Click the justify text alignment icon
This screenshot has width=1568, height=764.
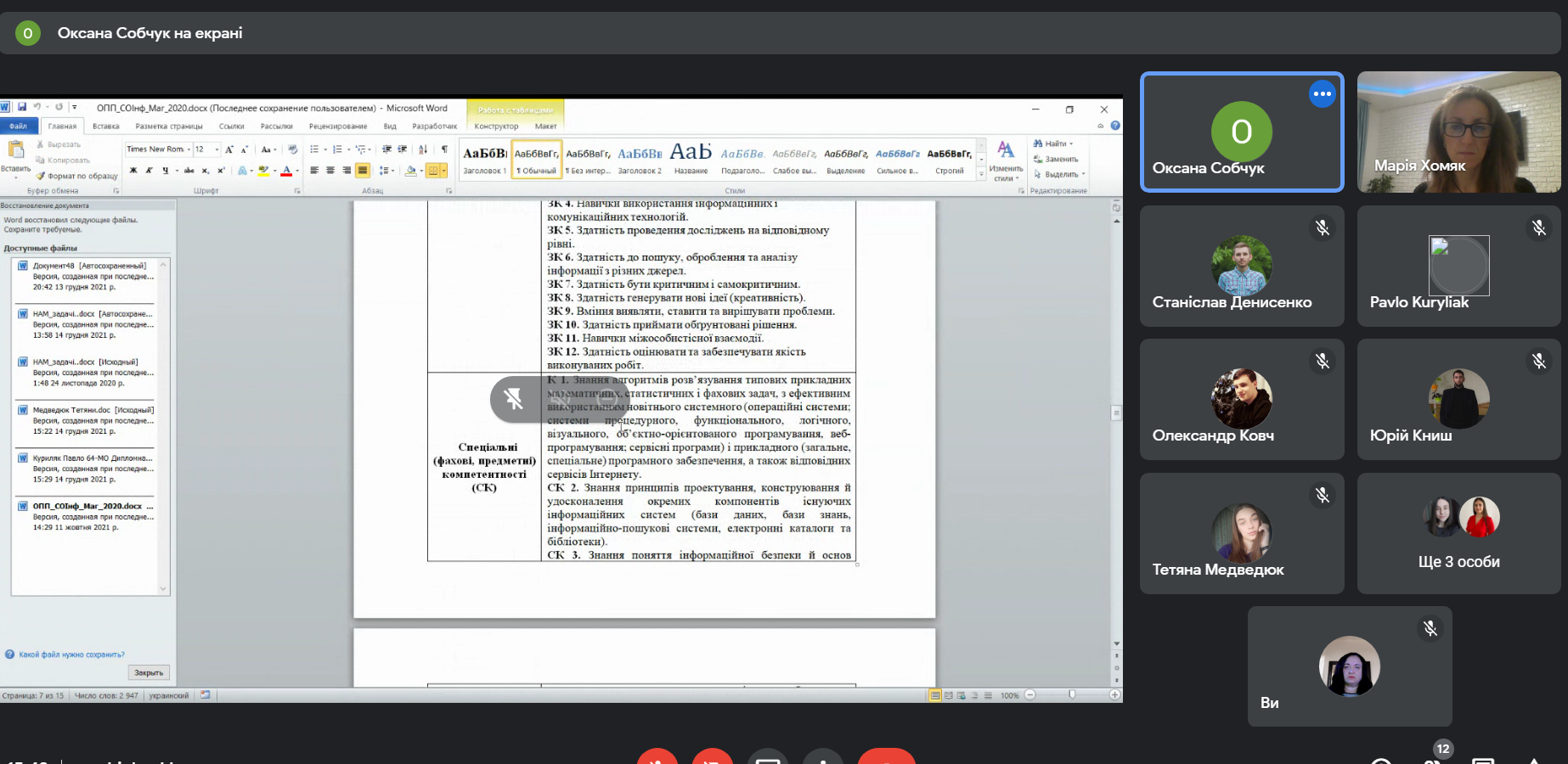click(x=363, y=171)
